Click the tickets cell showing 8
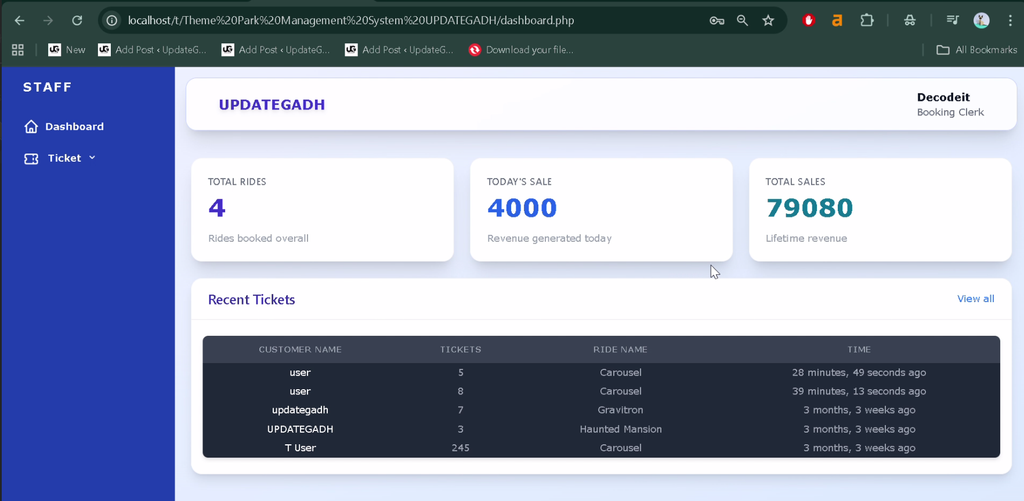Viewport: 1024px width, 501px height. [x=460, y=391]
